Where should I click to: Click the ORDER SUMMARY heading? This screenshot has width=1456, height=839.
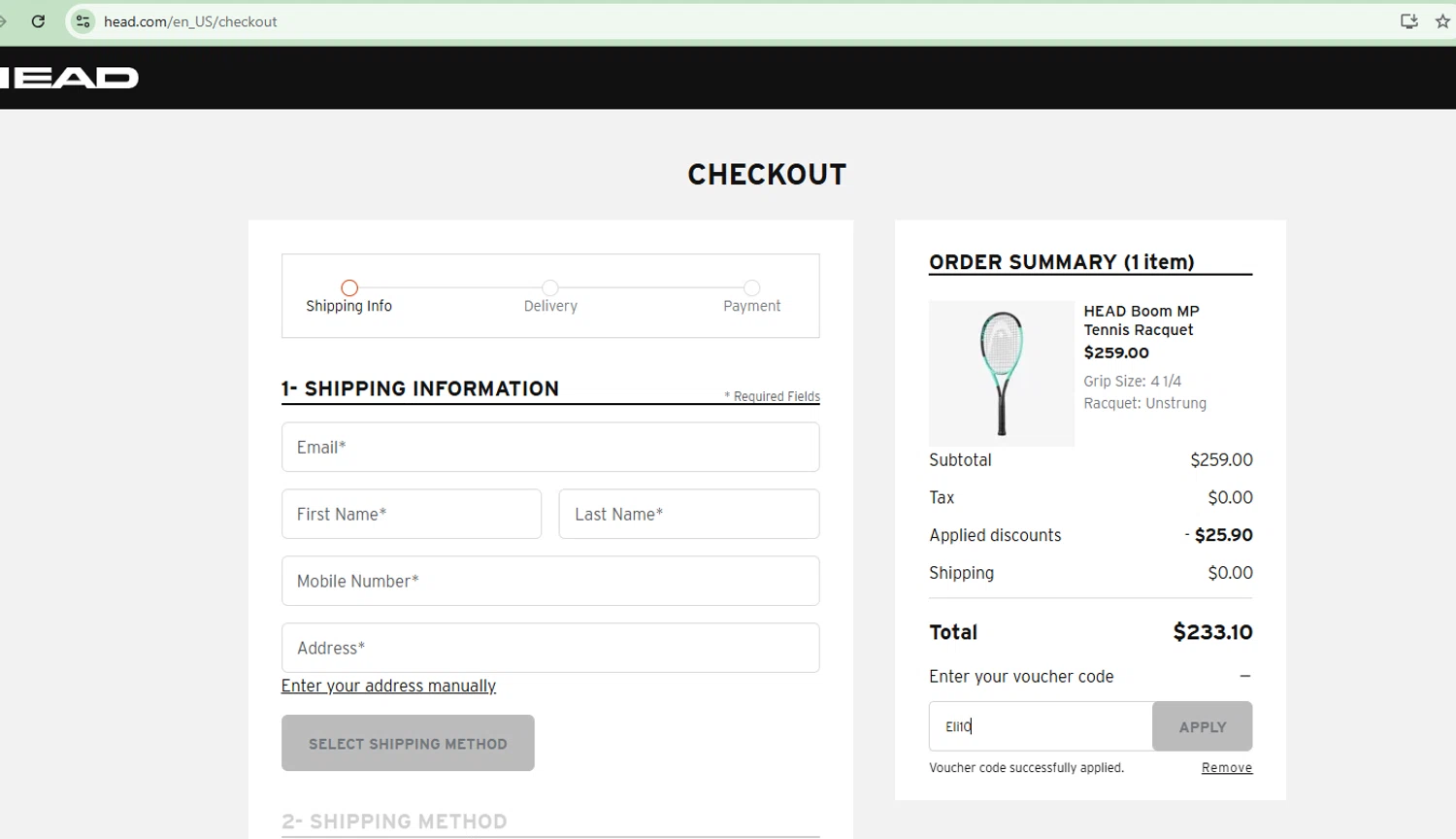(x=1062, y=262)
